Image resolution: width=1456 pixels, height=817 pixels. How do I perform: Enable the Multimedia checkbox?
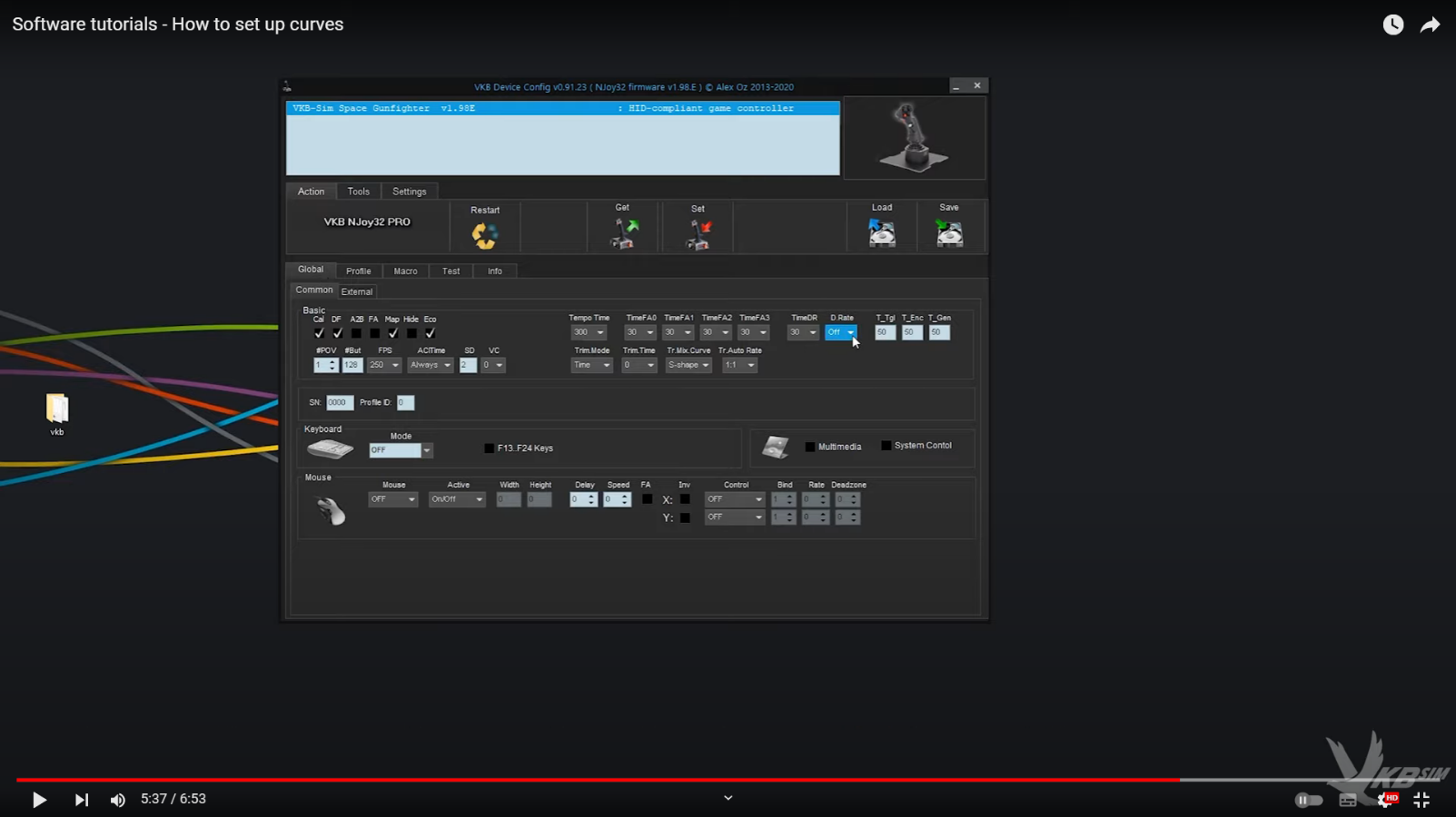810,447
